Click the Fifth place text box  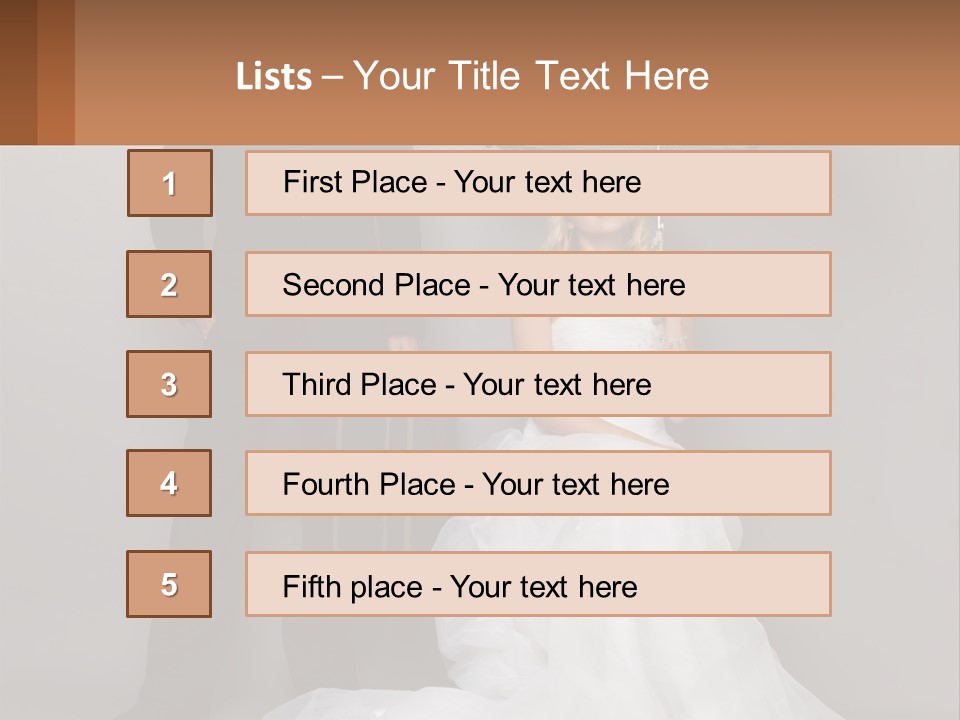click(x=538, y=584)
